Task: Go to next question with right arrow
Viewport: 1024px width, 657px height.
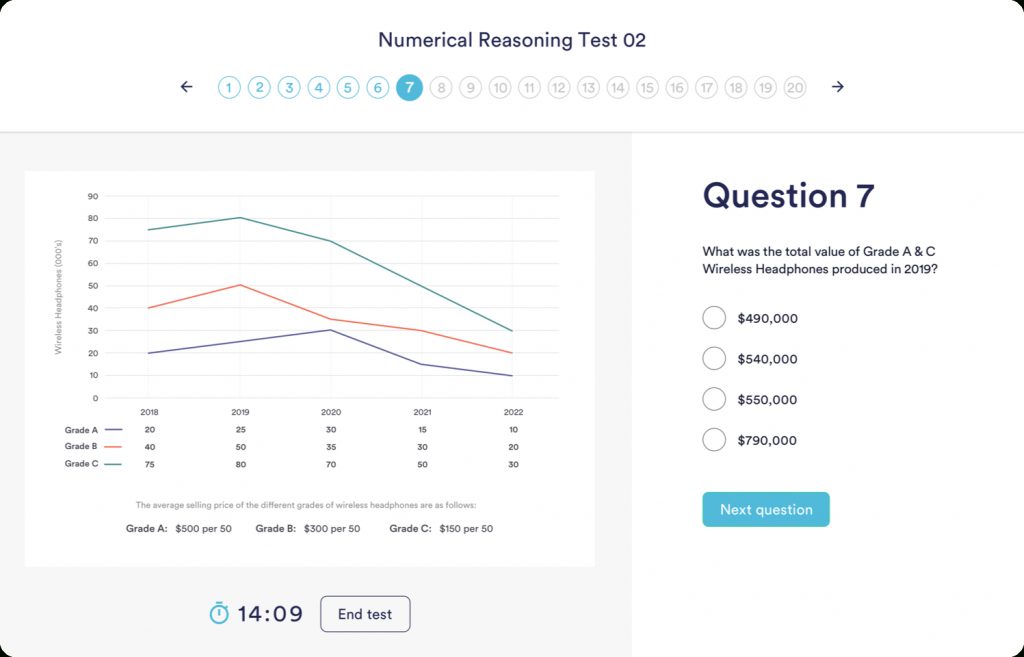Action: [838, 87]
